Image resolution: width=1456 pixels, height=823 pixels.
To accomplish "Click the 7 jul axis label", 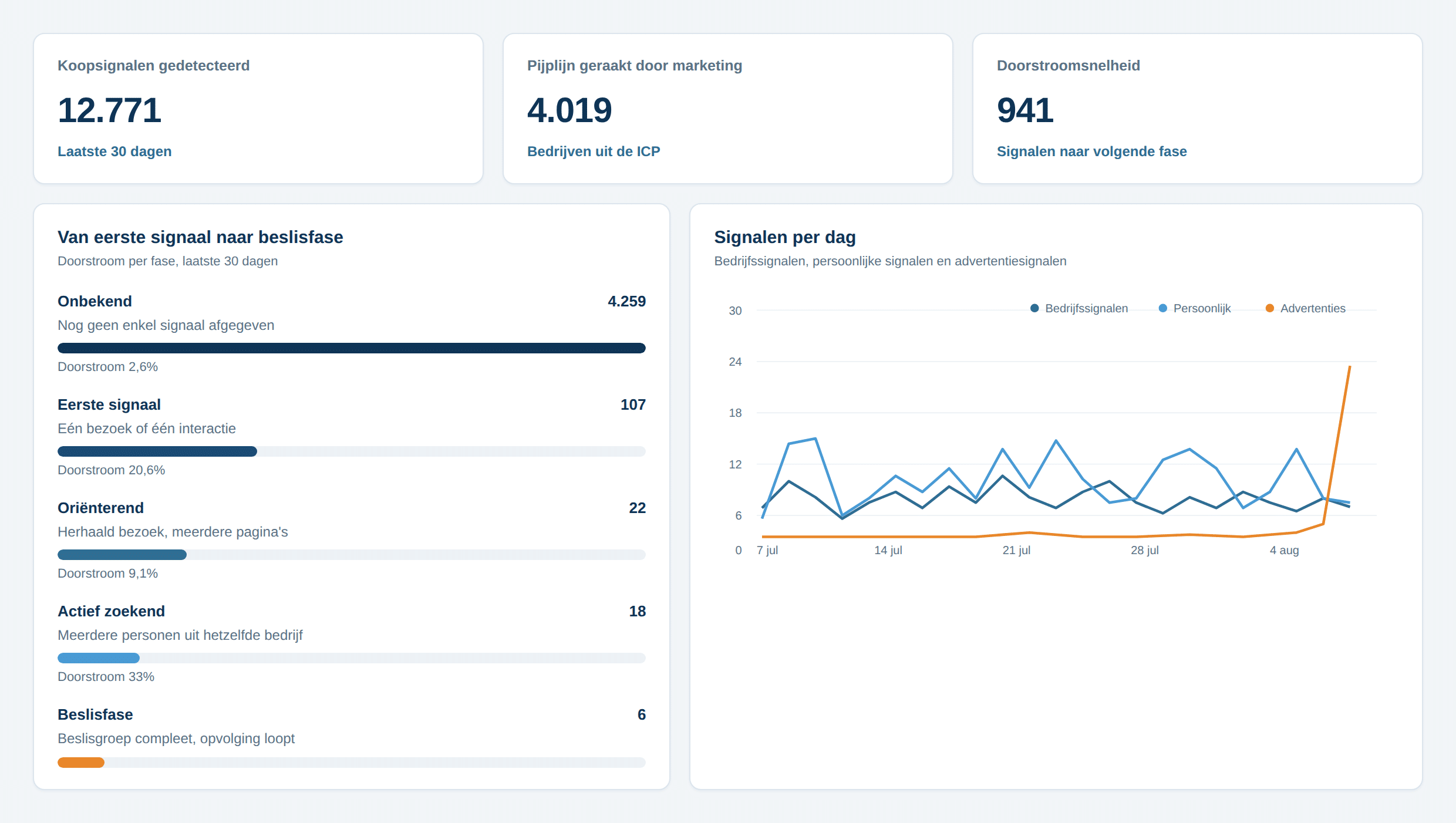I will tap(767, 550).
